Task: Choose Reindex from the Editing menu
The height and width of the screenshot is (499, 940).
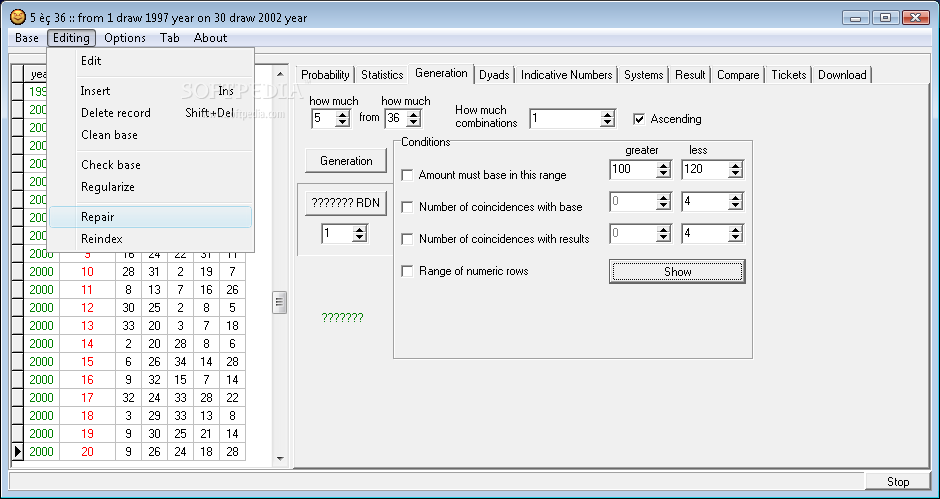Action: tap(150, 239)
